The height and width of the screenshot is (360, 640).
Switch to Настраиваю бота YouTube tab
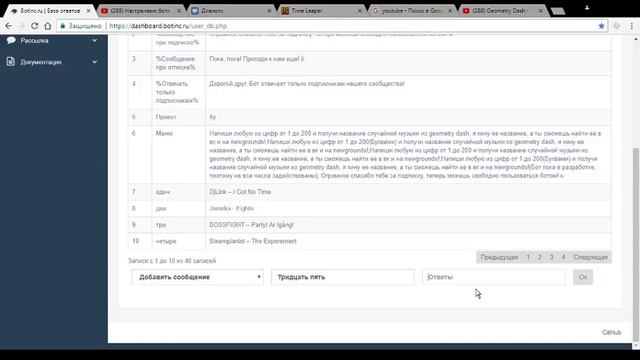141,11
